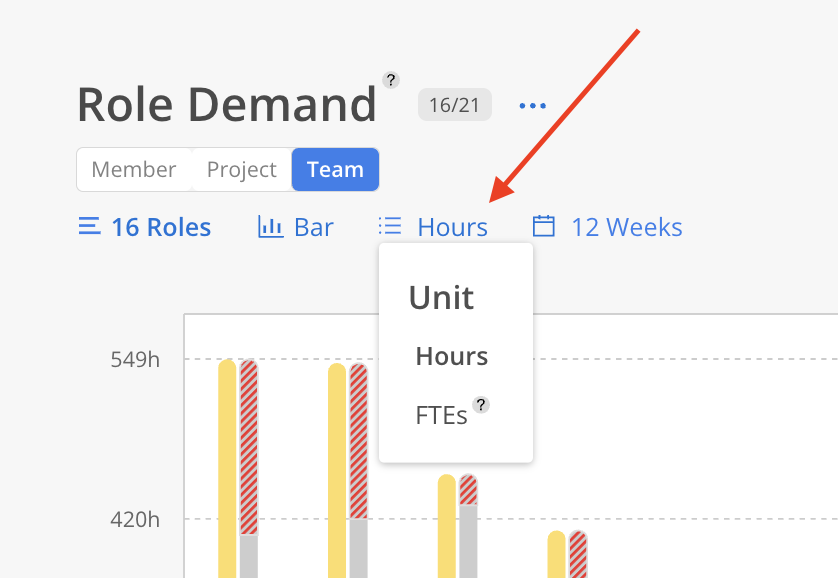Click the roles list icon

pyautogui.click(x=89, y=226)
